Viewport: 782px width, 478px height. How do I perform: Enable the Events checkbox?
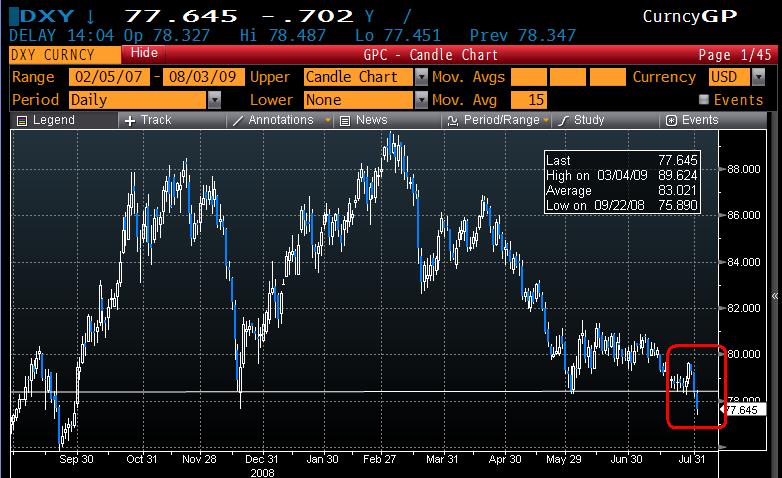pos(704,100)
